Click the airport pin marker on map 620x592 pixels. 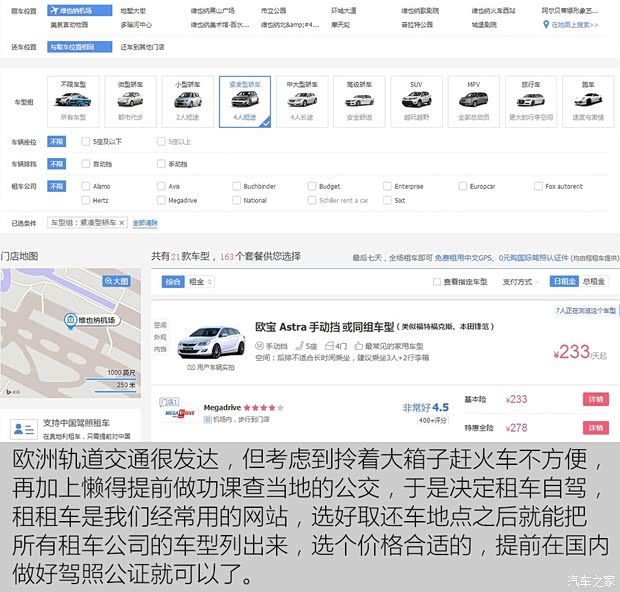tap(70, 320)
